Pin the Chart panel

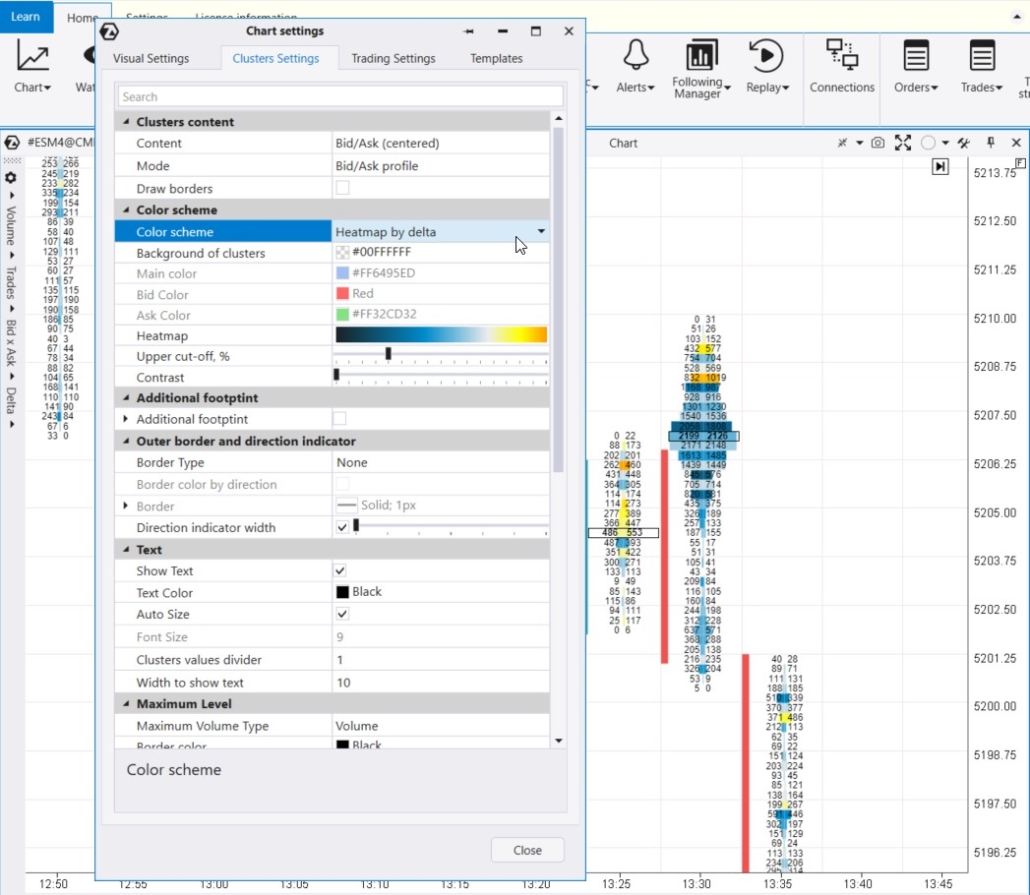pyautogui.click(x=990, y=143)
